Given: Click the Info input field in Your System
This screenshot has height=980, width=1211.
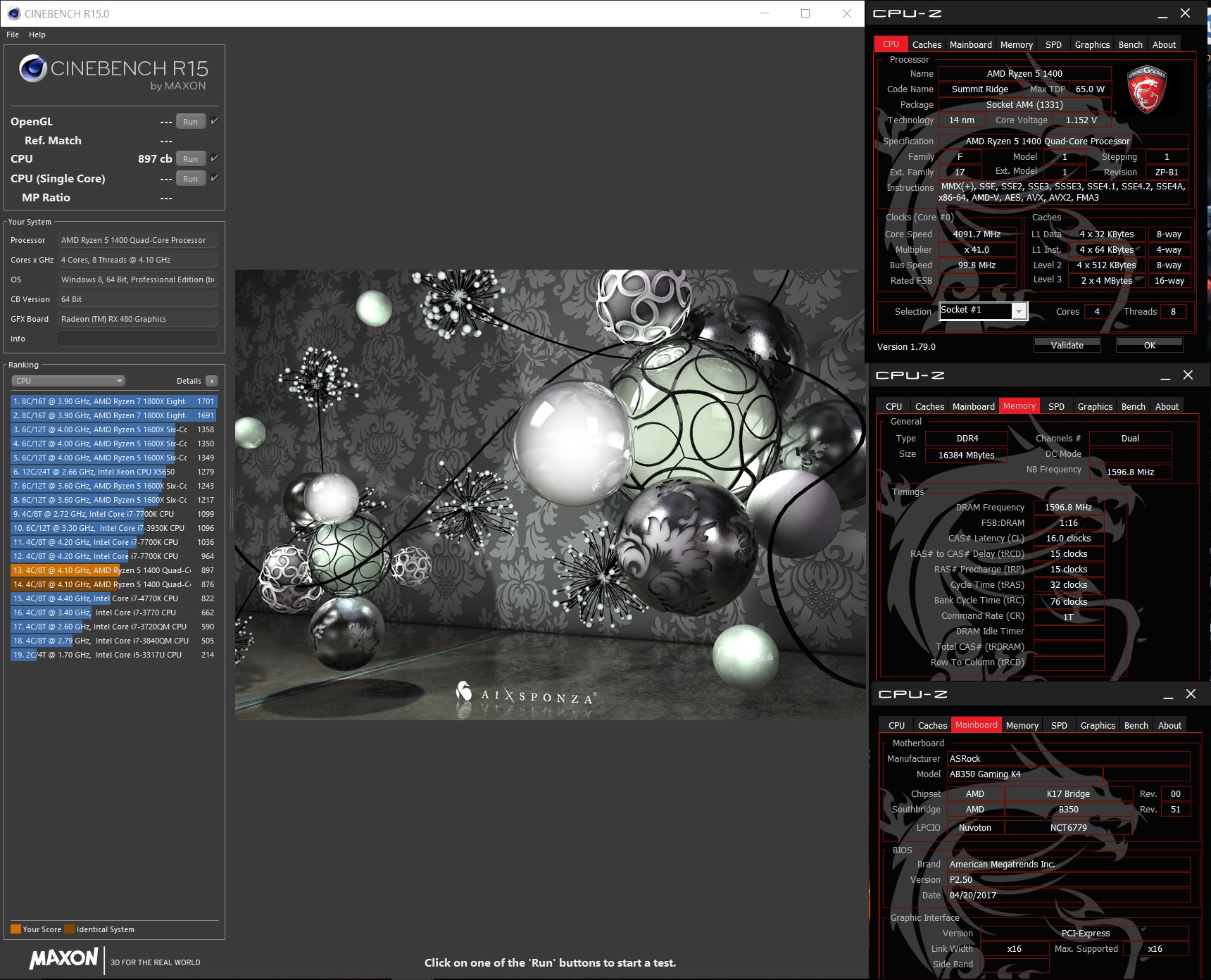Looking at the screenshot, I should coord(137,339).
